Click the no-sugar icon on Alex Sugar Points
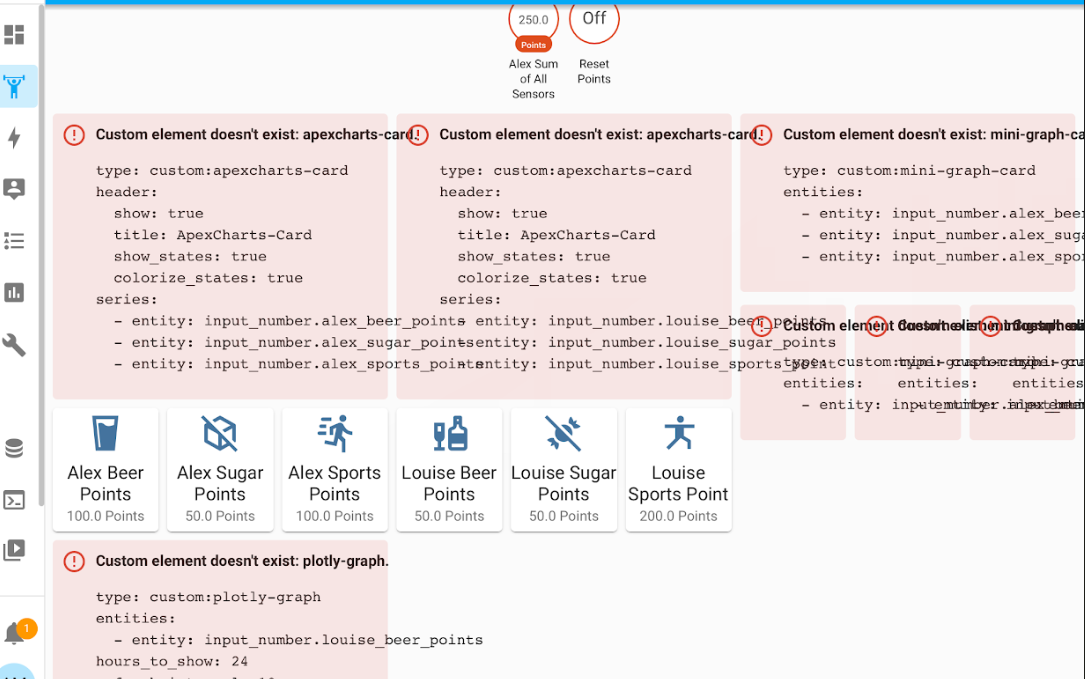 tap(220, 433)
